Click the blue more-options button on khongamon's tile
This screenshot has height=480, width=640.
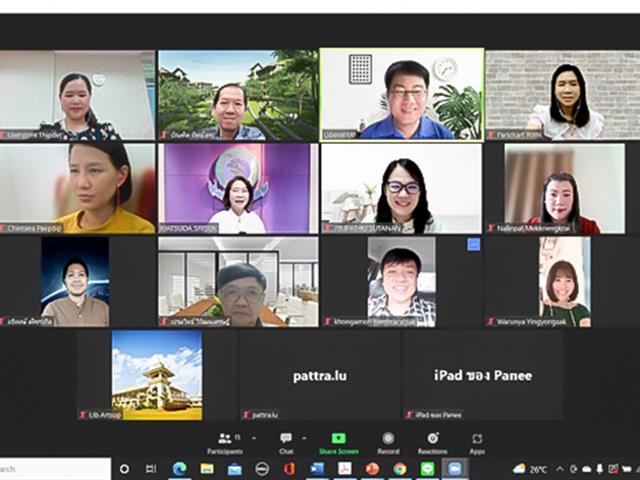[x=473, y=244]
